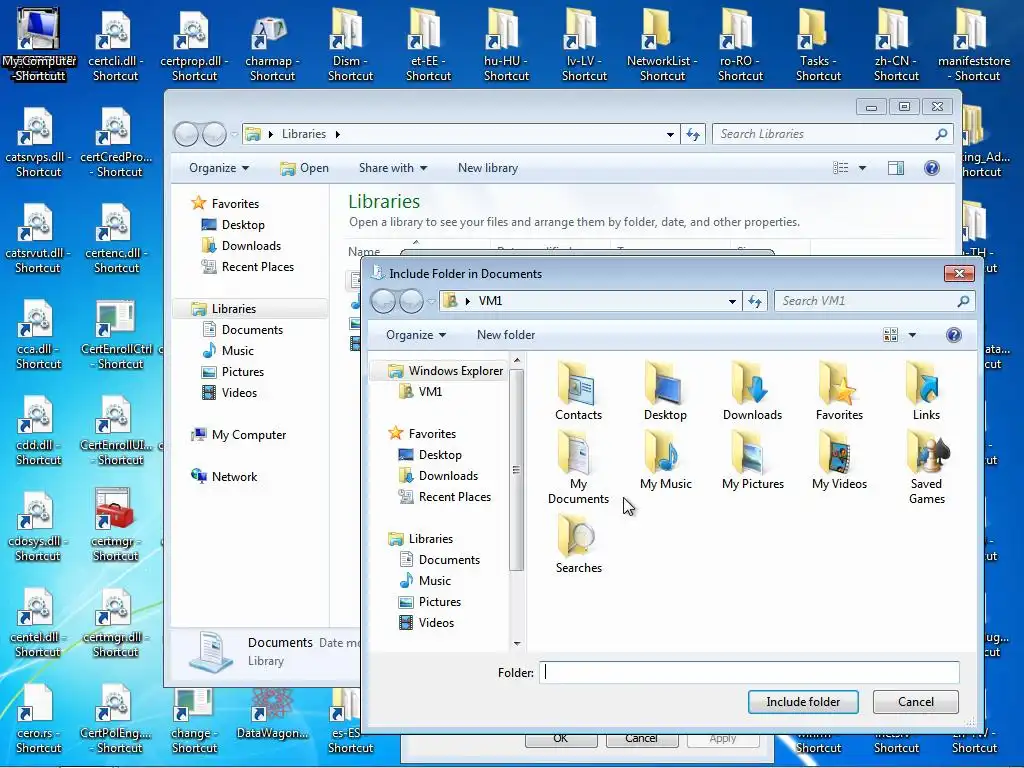The image size is (1024, 768).
Task: Toggle preview pane in Libraries window
Action: click(x=896, y=168)
